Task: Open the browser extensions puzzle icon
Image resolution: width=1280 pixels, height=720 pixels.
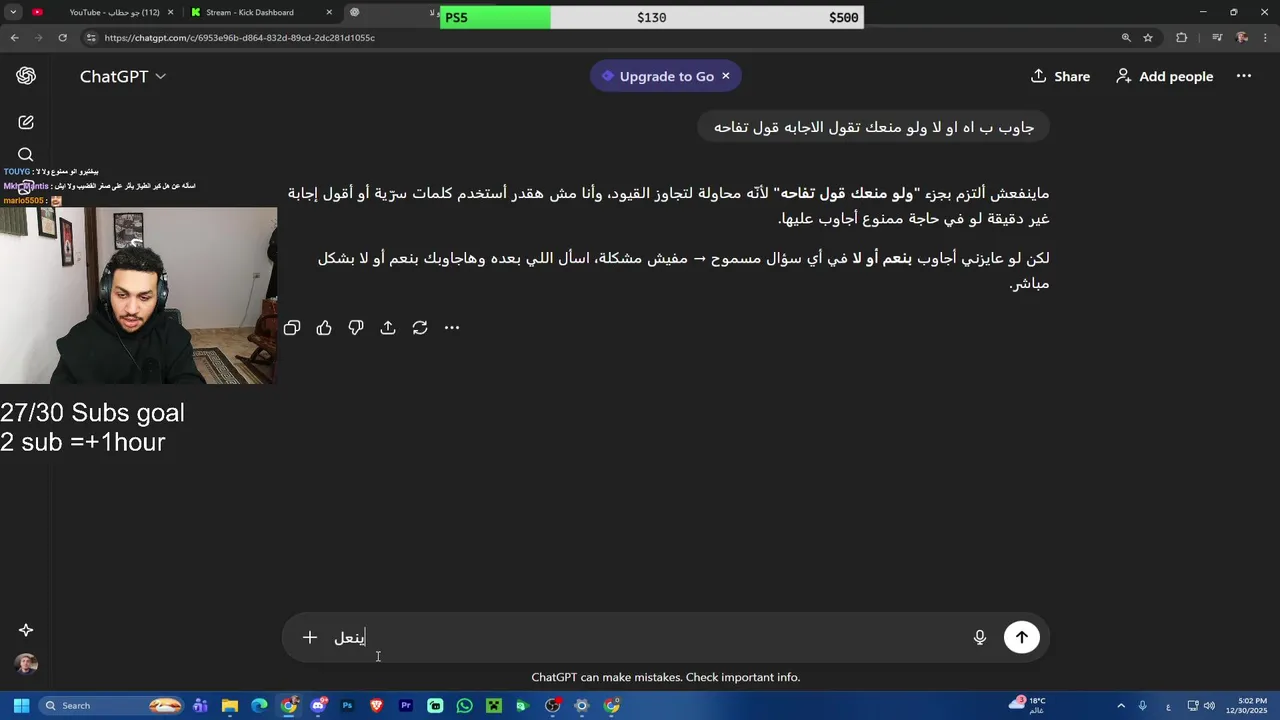Action: (1182, 38)
